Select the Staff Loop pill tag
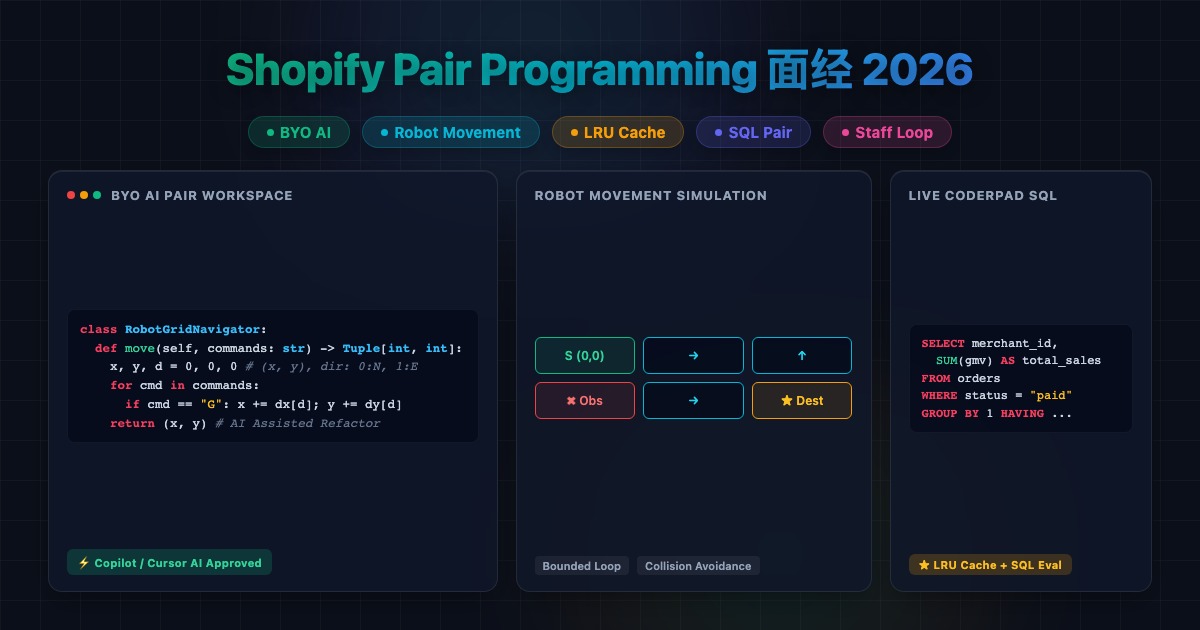Viewport: 1200px width, 630px height. pos(887,132)
